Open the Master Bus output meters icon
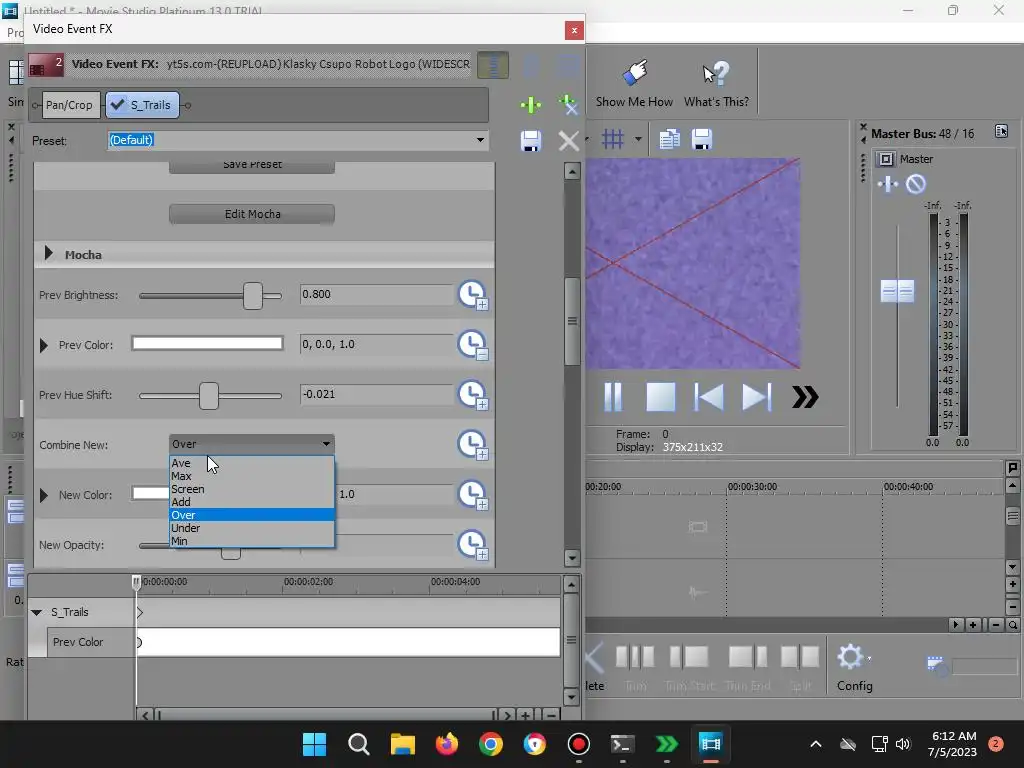Image resolution: width=1024 pixels, height=768 pixels. click(x=1001, y=131)
